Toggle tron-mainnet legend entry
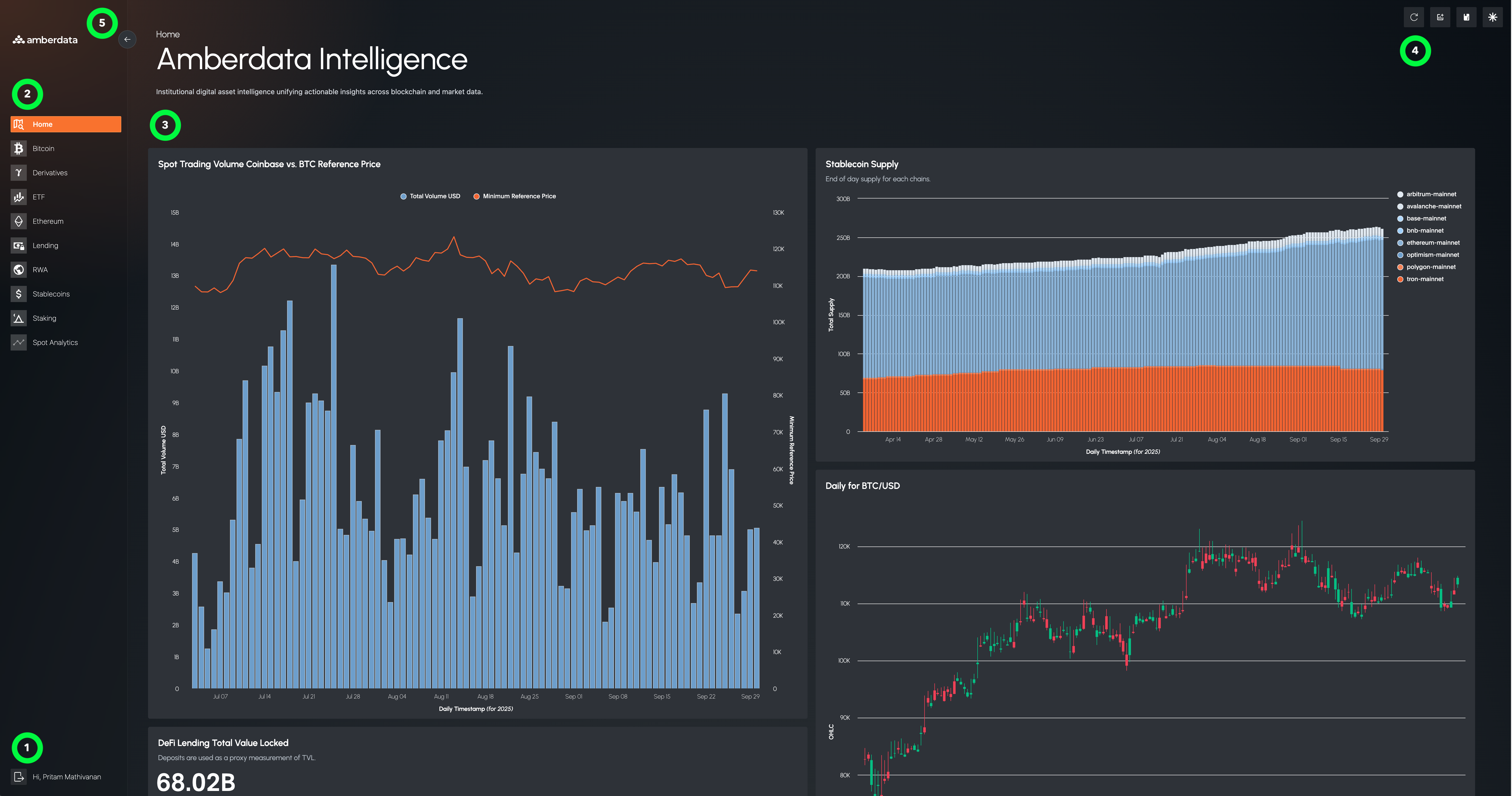Screen dimensions: 1512x796 click(1425, 279)
